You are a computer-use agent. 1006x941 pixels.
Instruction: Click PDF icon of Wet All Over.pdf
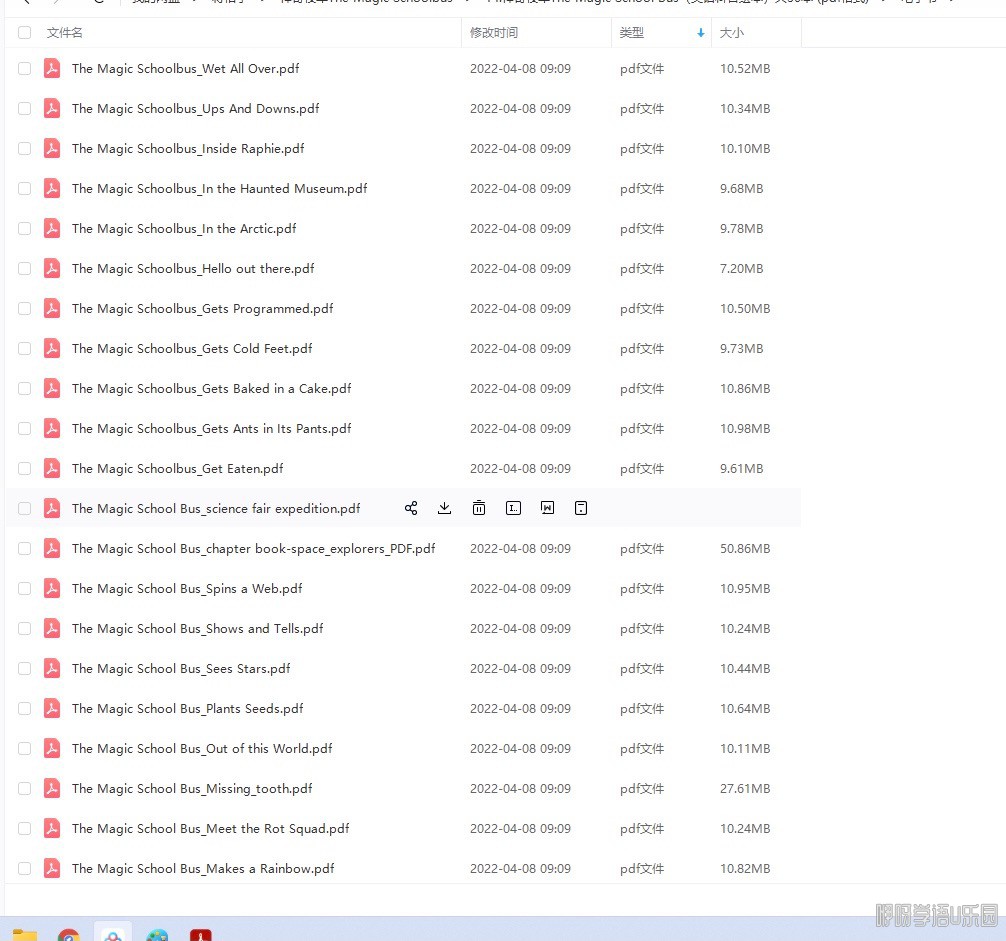(52, 68)
